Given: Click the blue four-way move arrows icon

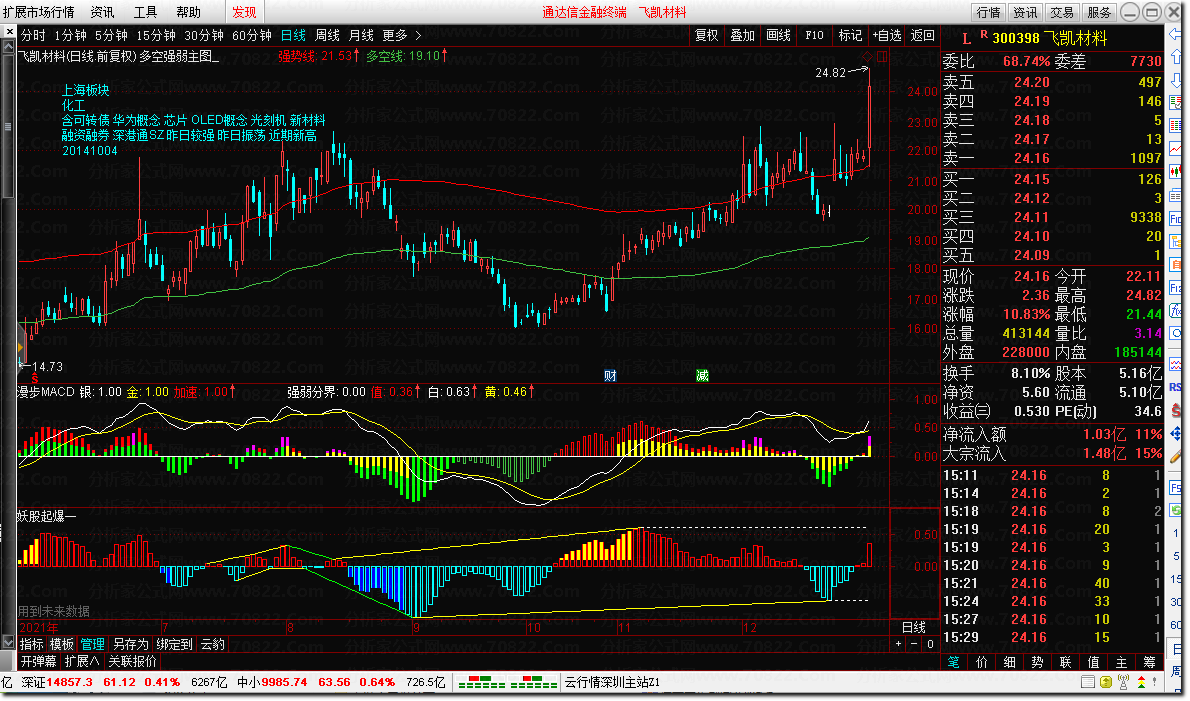Looking at the screenshot, I should click(1176, 434).
